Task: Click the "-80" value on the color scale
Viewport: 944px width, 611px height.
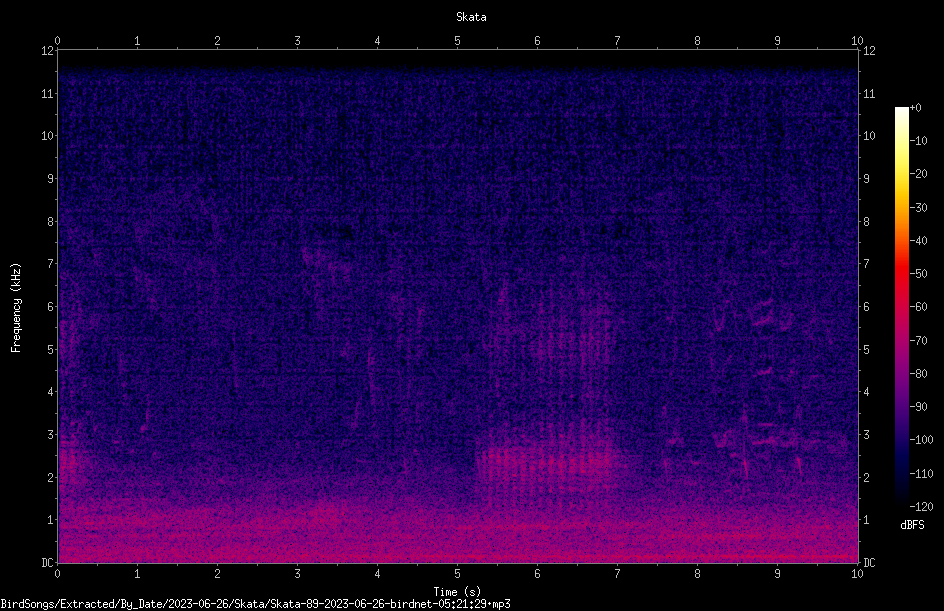Action: tap(918, 374)
